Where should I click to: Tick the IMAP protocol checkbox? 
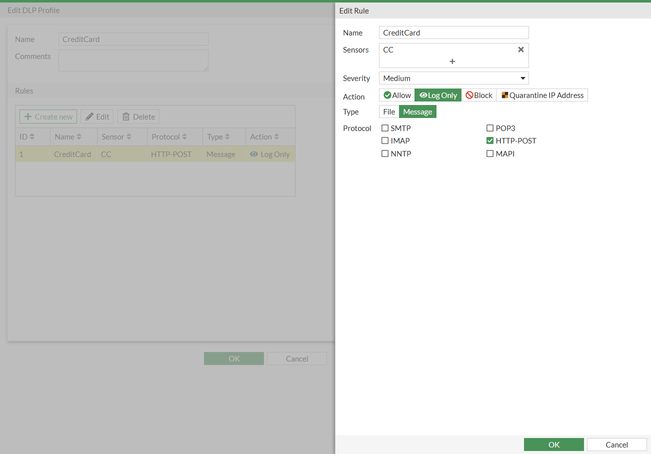click(x=385, y=141)
